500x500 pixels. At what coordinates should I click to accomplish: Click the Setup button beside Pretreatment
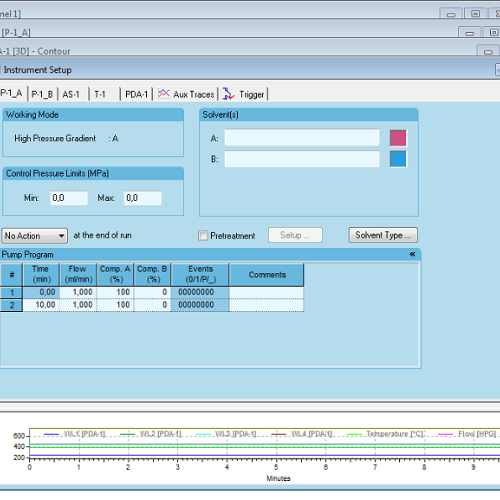[295, 235]
